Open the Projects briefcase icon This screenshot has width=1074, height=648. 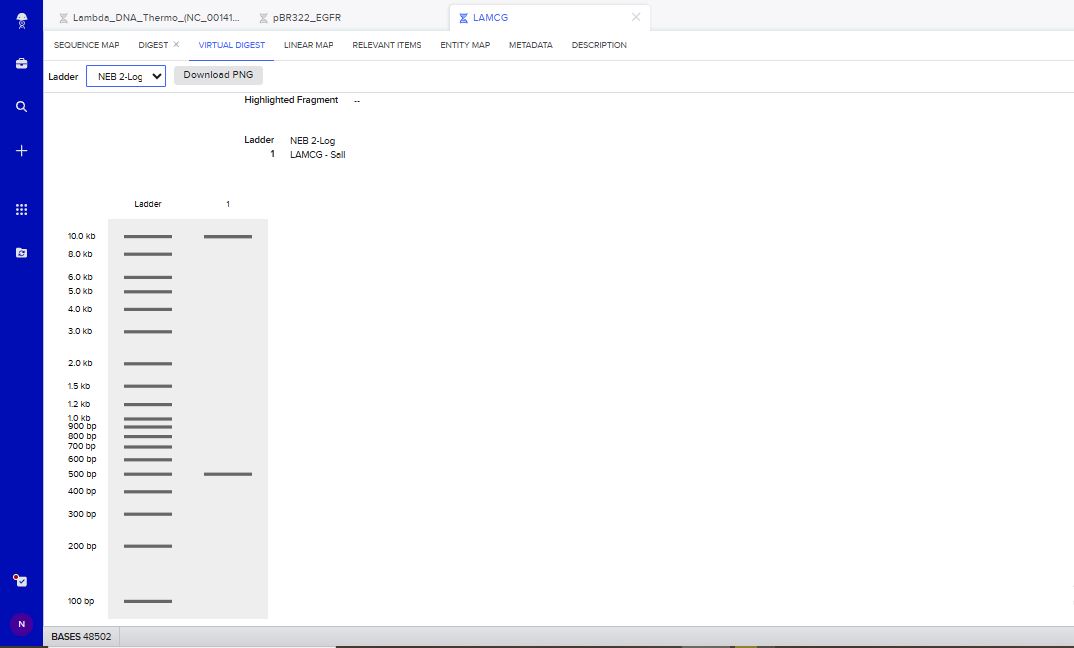tap(22, 63)
